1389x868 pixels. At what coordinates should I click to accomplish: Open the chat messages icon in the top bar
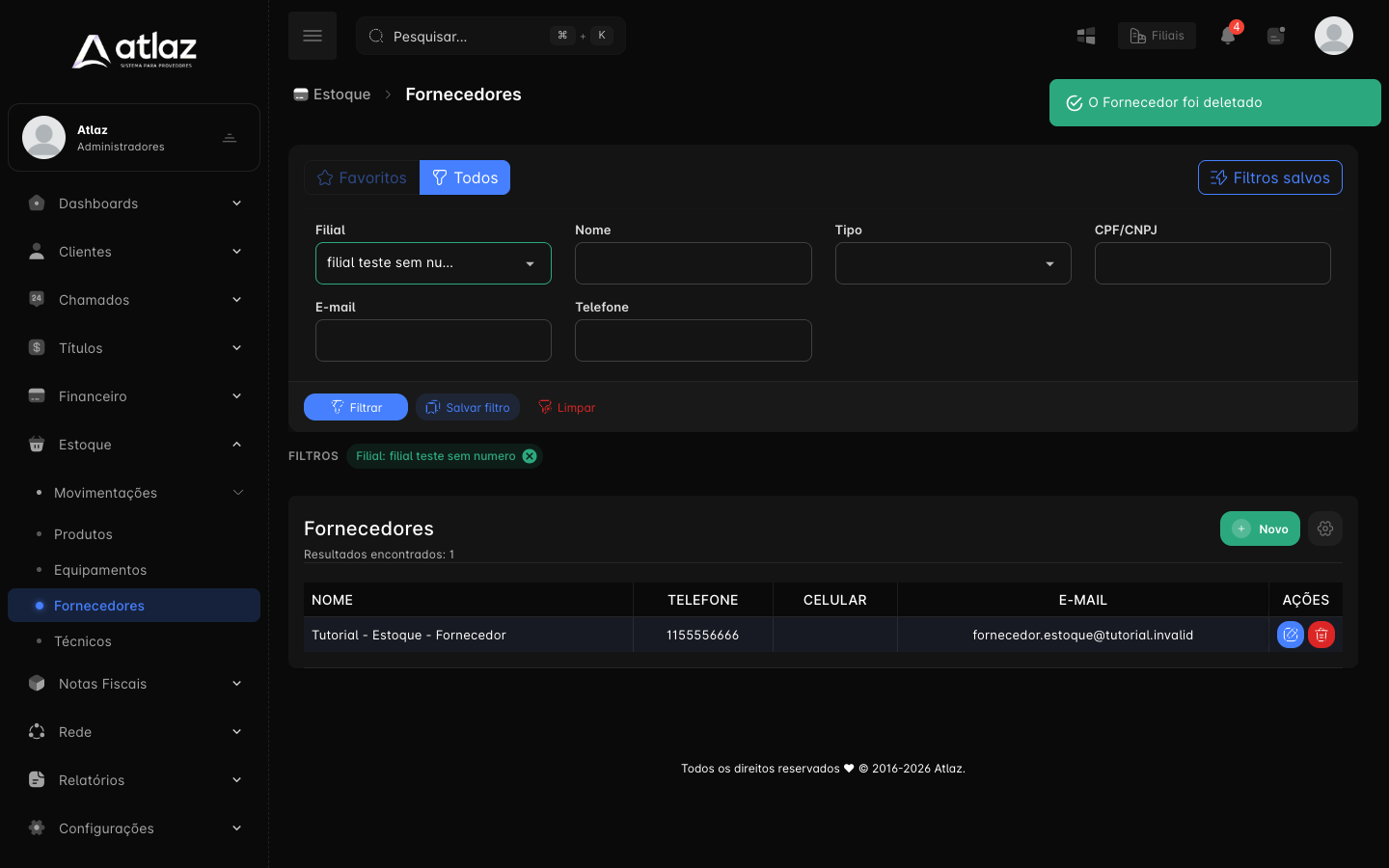(1276, 36)
